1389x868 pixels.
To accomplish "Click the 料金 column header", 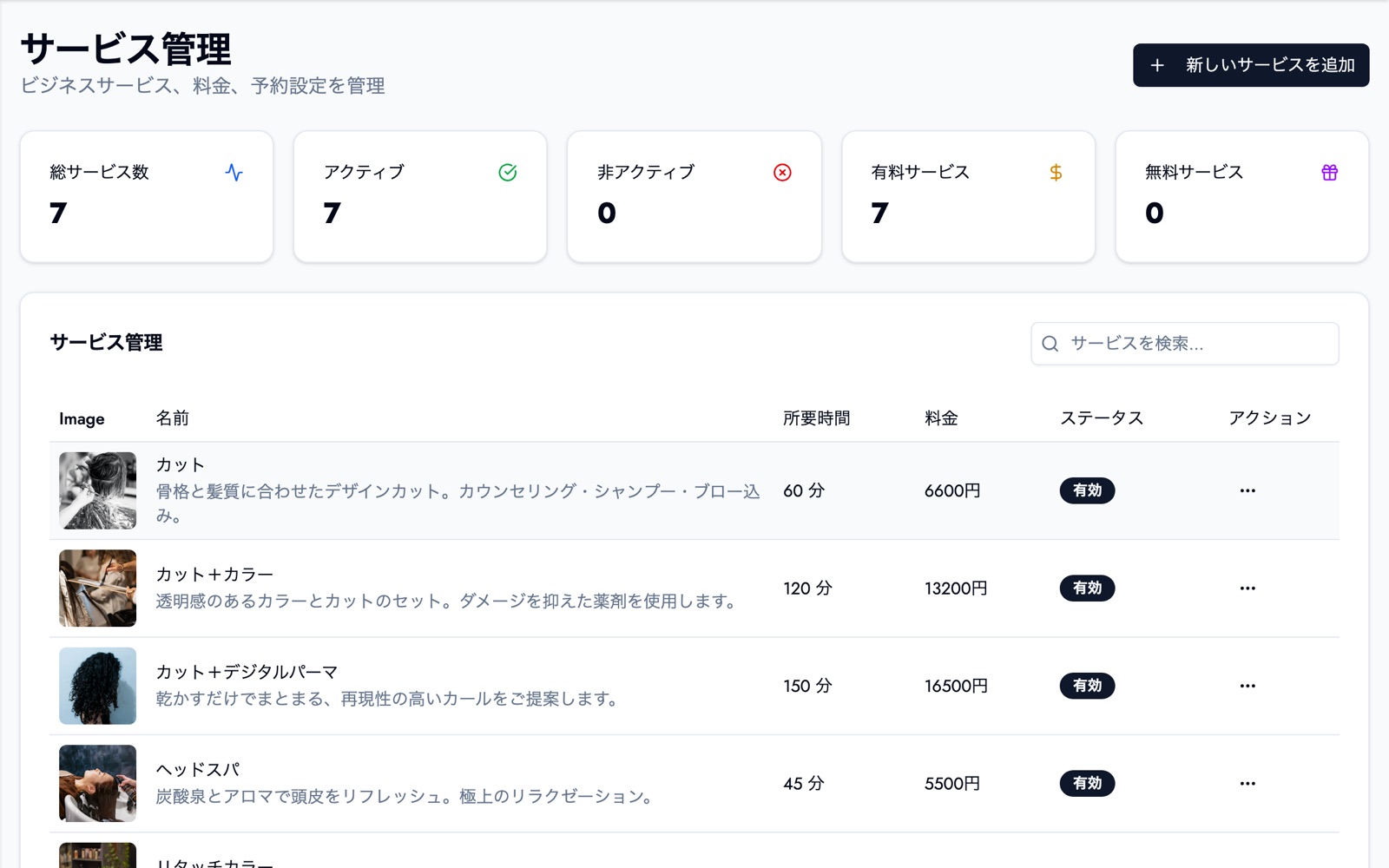I will pyautogui.click(x=941, y=418).
